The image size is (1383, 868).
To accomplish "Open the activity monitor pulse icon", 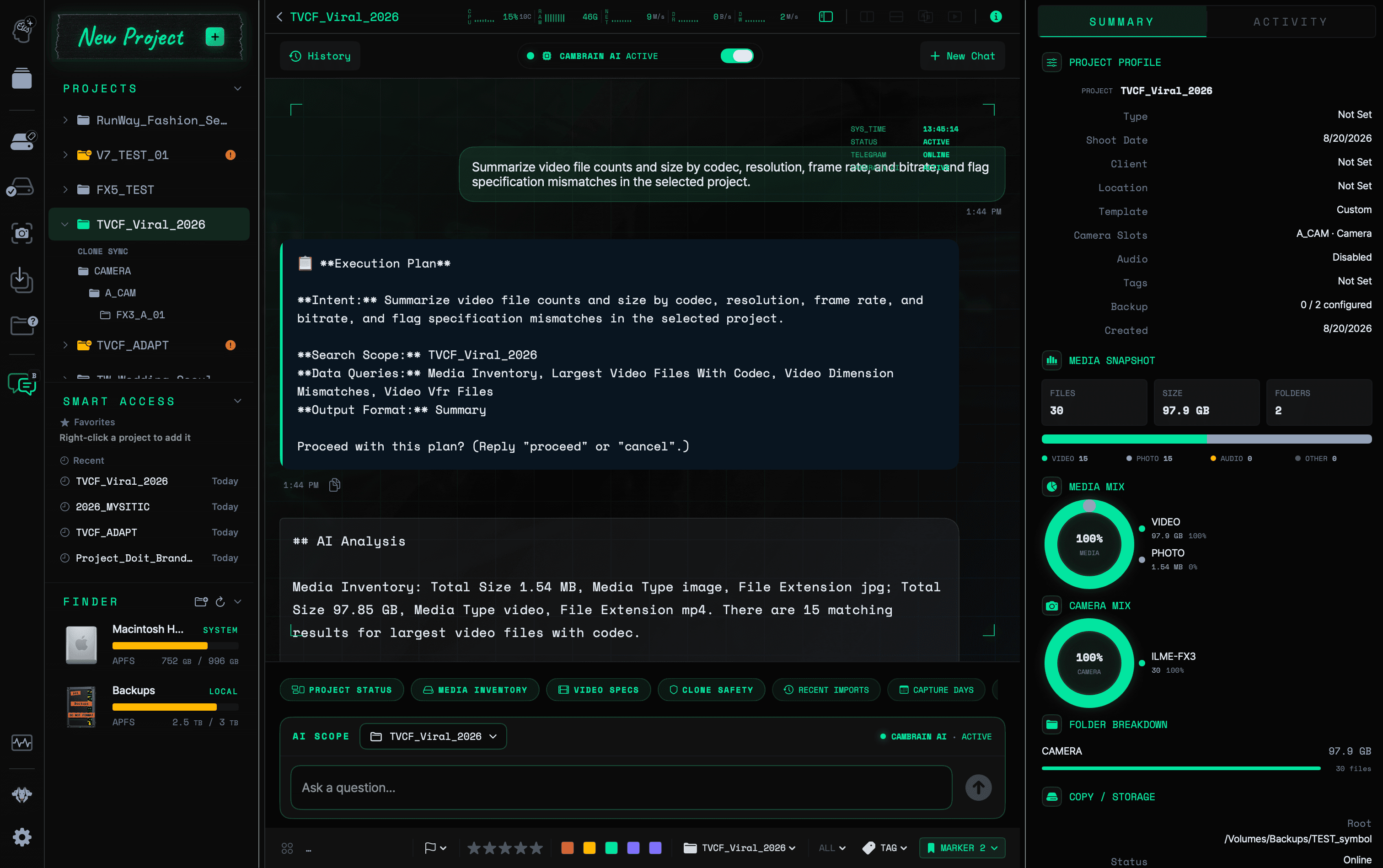I will coord(22,742).
